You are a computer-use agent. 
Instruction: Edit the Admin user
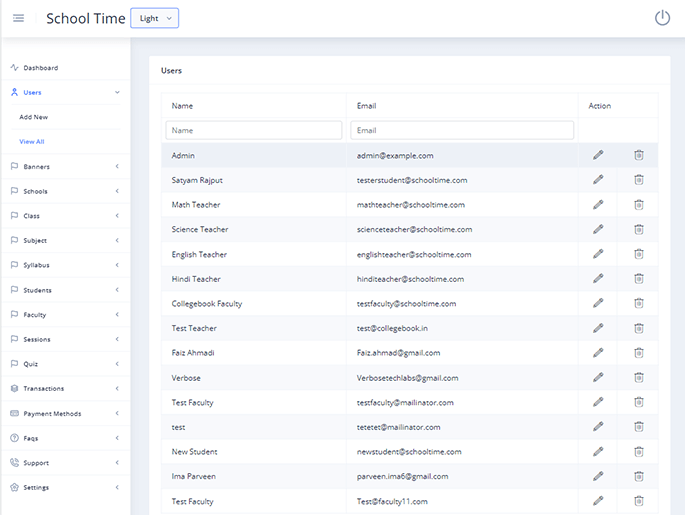(598, 155)
